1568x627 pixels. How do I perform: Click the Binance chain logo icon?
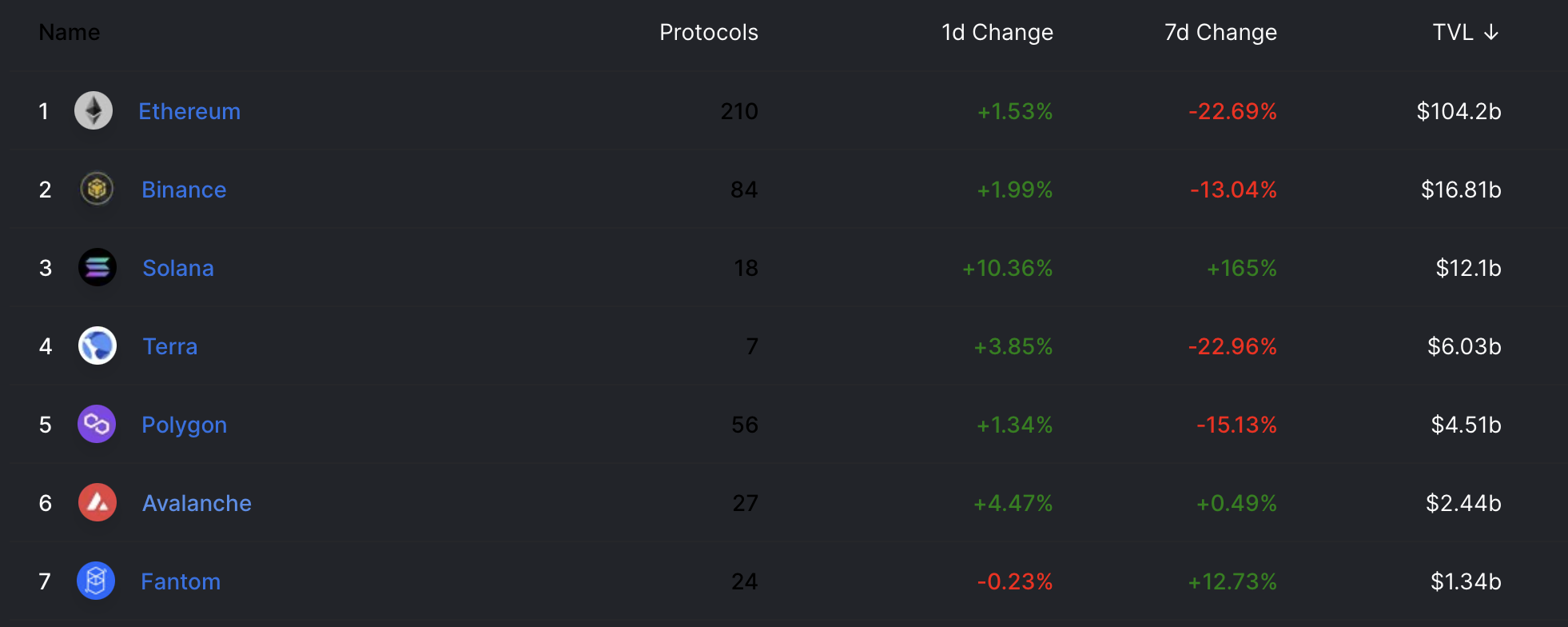[97, 189]
